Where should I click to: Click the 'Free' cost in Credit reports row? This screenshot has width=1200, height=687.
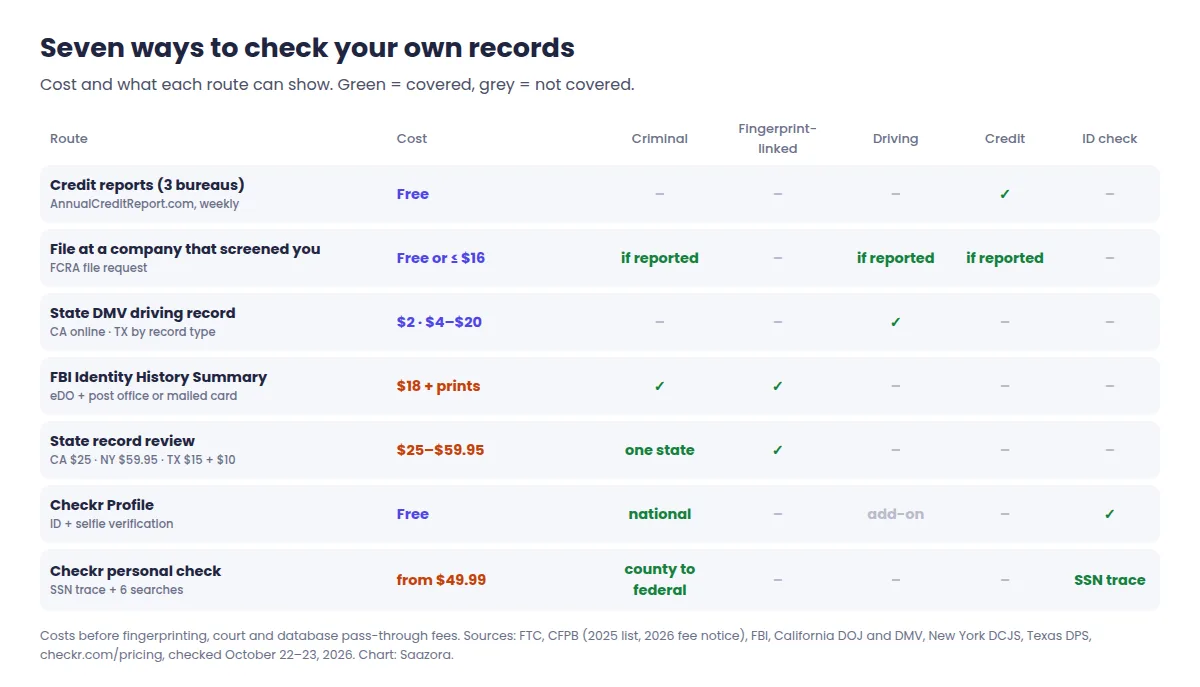point(413,194)
